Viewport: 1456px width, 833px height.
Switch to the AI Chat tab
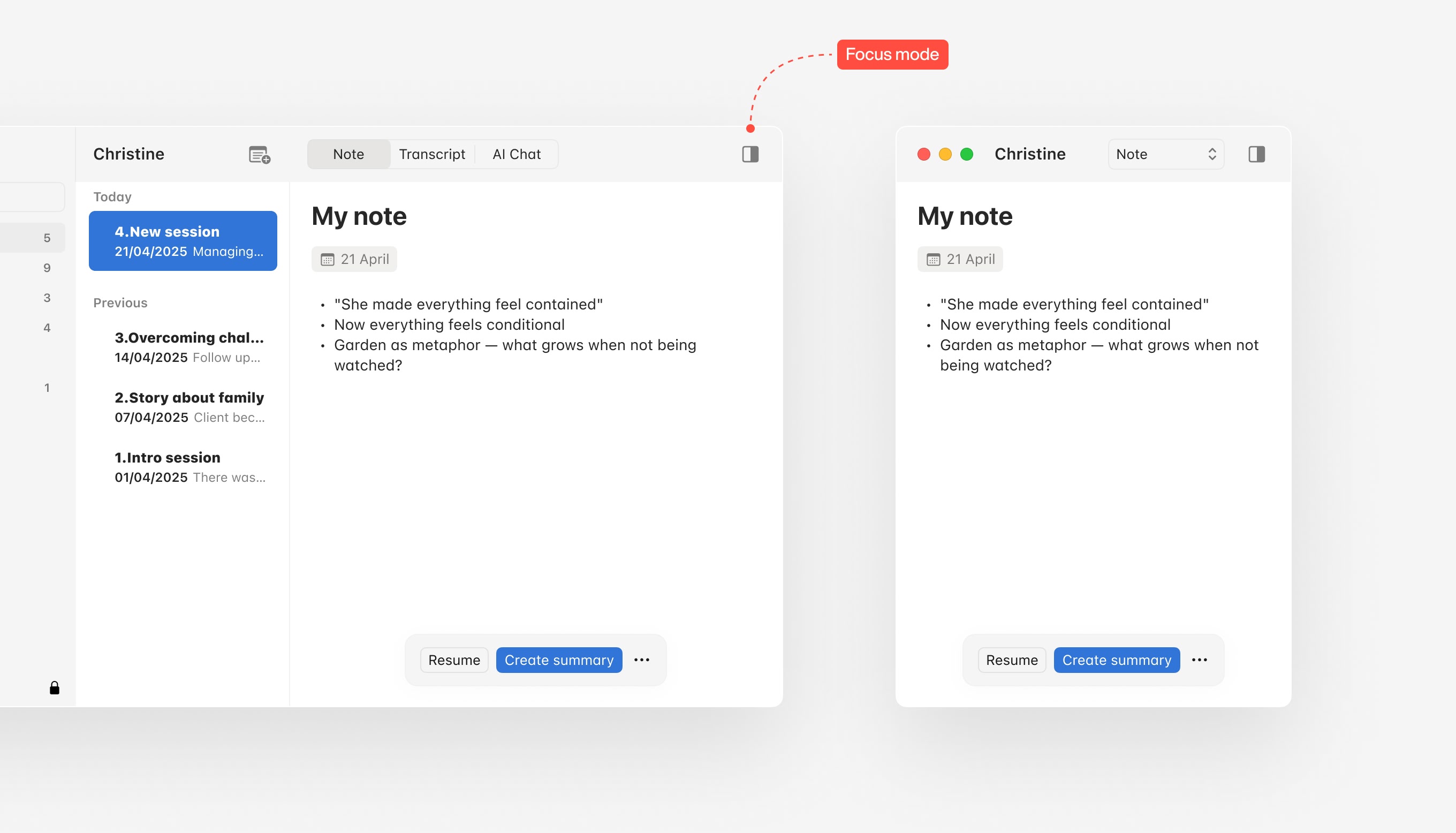point(517,155)
